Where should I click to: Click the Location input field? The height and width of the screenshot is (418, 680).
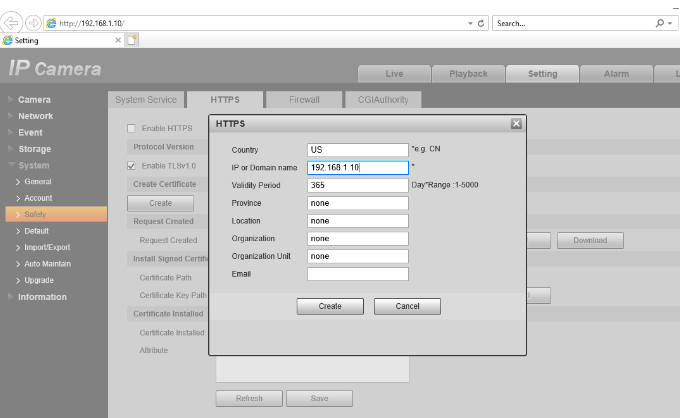click(x=358, y=221)
